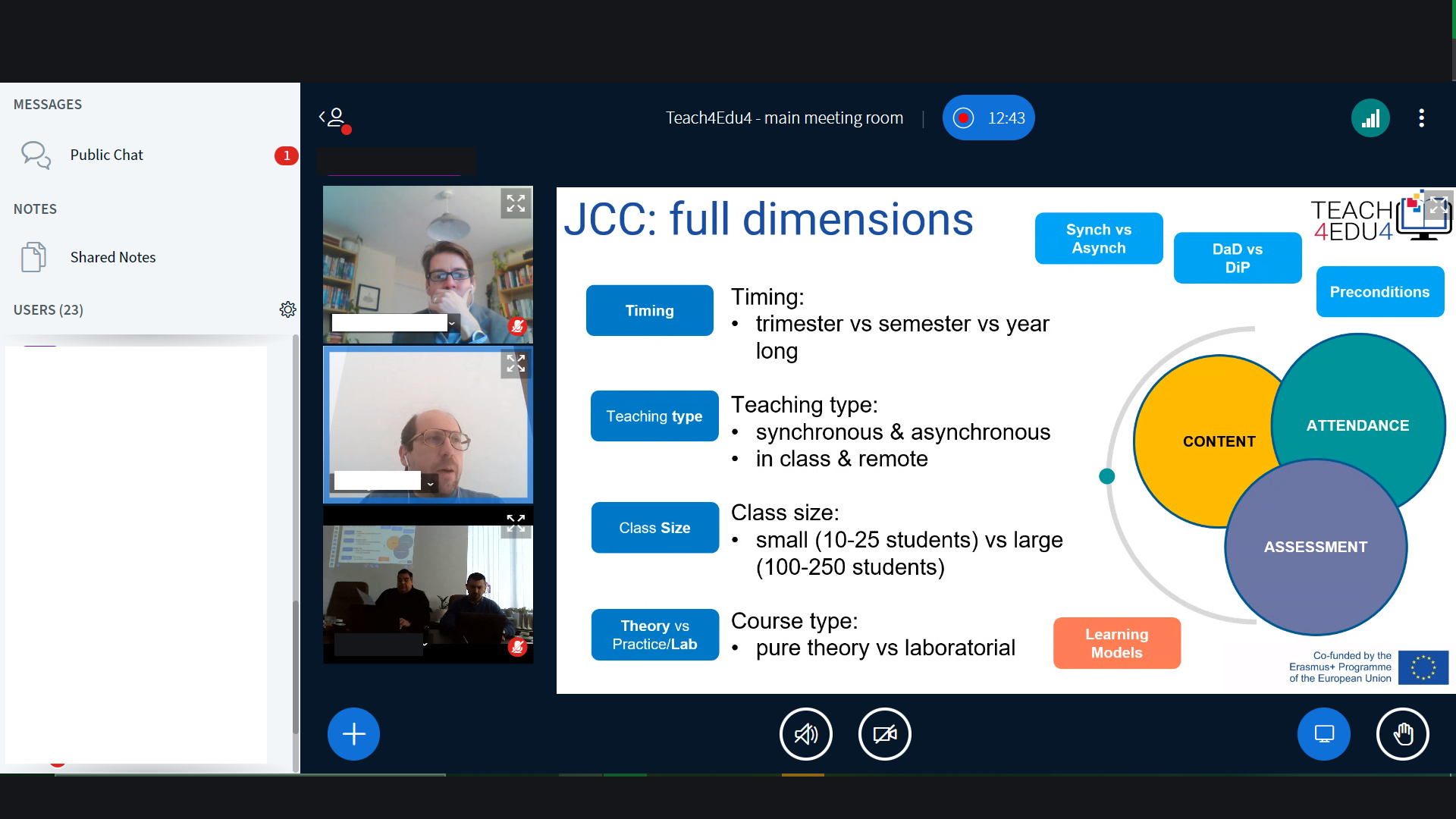Open the Public Chat messages
1456x819 pixels.
tap(106, 155)
